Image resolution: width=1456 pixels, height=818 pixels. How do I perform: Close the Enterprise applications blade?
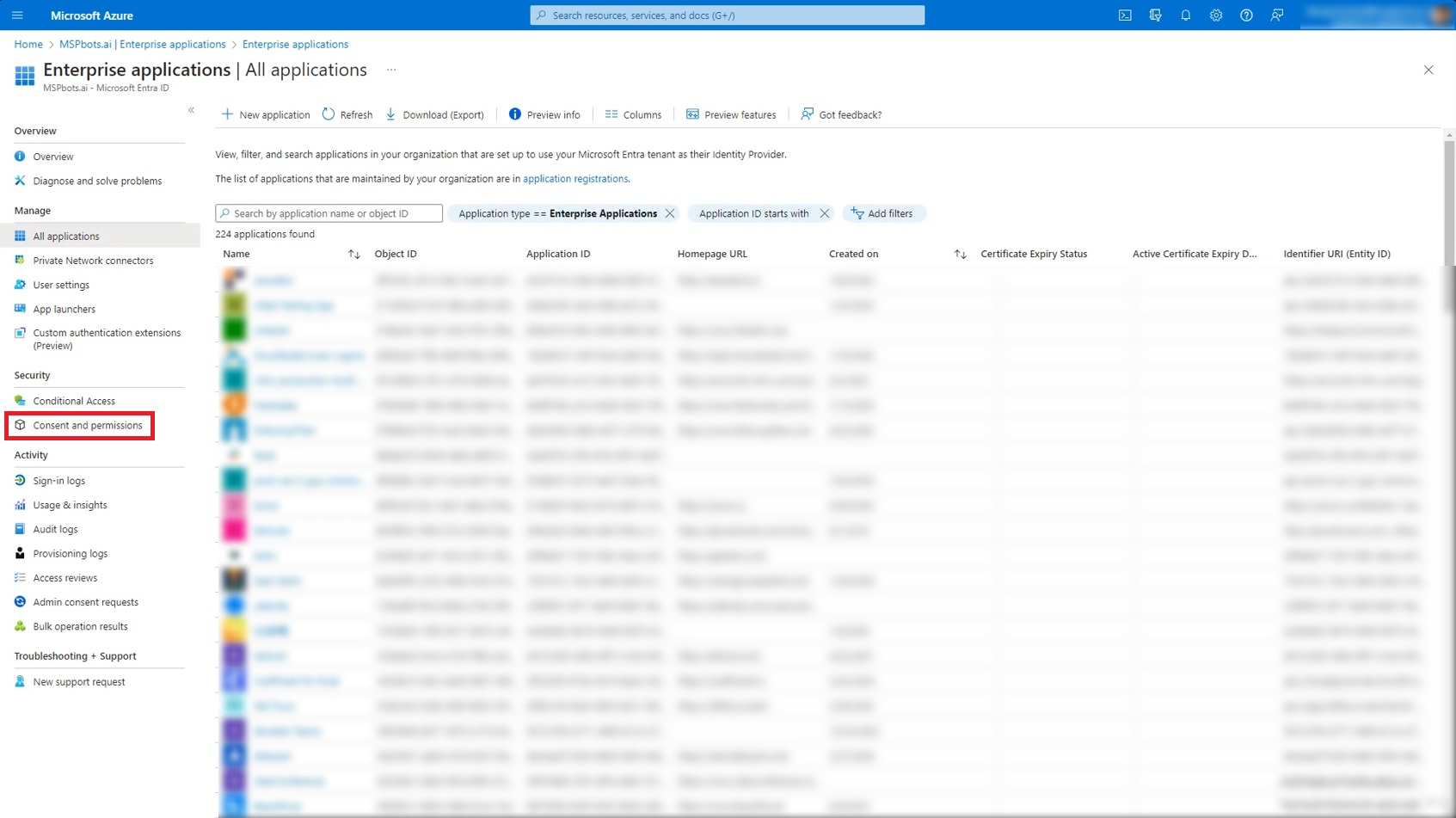[1428, 70]
